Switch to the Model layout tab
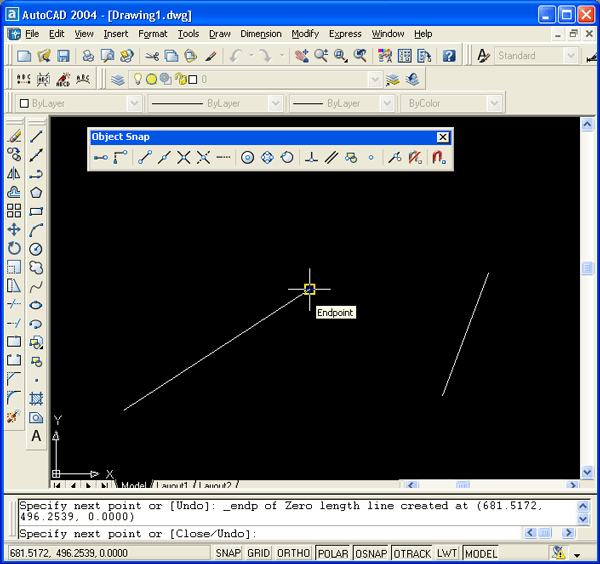 click(x=133, y=486)
